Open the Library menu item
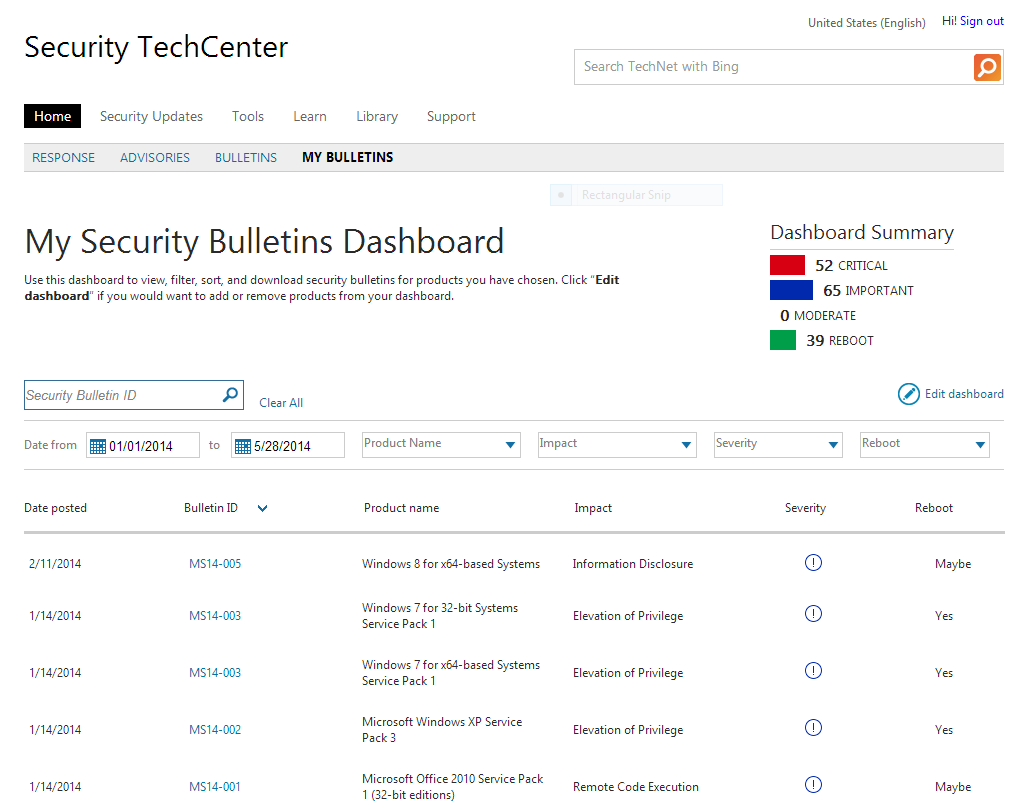 coord(377,116)
